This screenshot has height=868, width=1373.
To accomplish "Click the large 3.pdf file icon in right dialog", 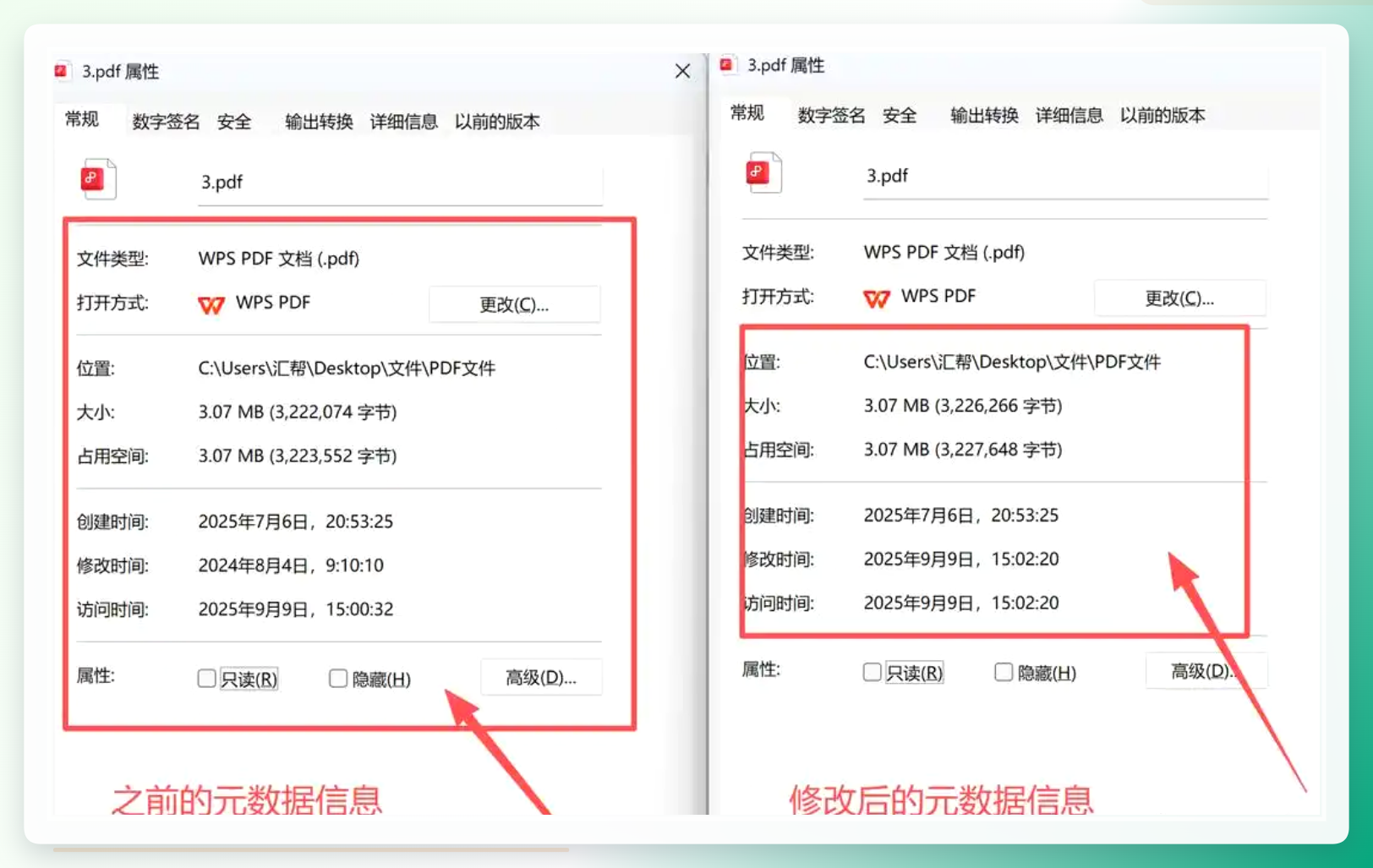I will [763, 173].
